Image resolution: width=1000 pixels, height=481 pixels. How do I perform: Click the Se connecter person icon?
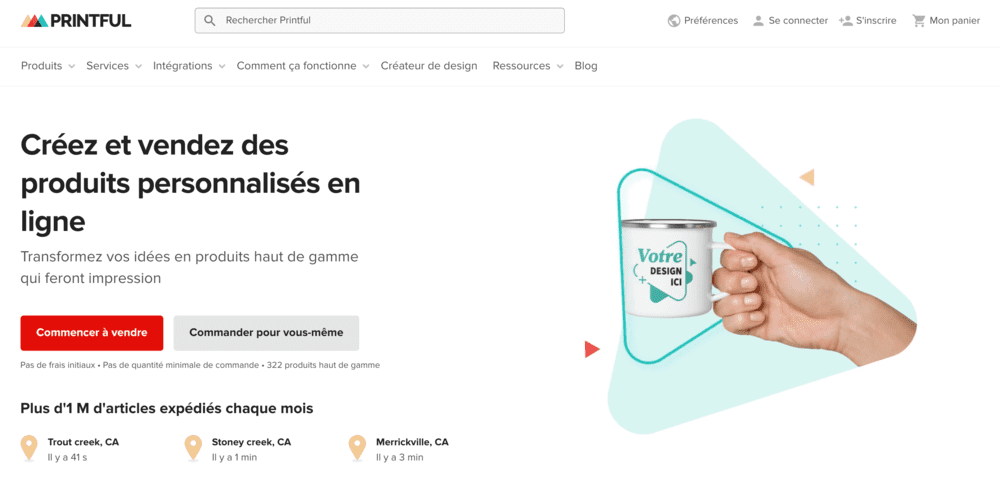tap(758, 20)
